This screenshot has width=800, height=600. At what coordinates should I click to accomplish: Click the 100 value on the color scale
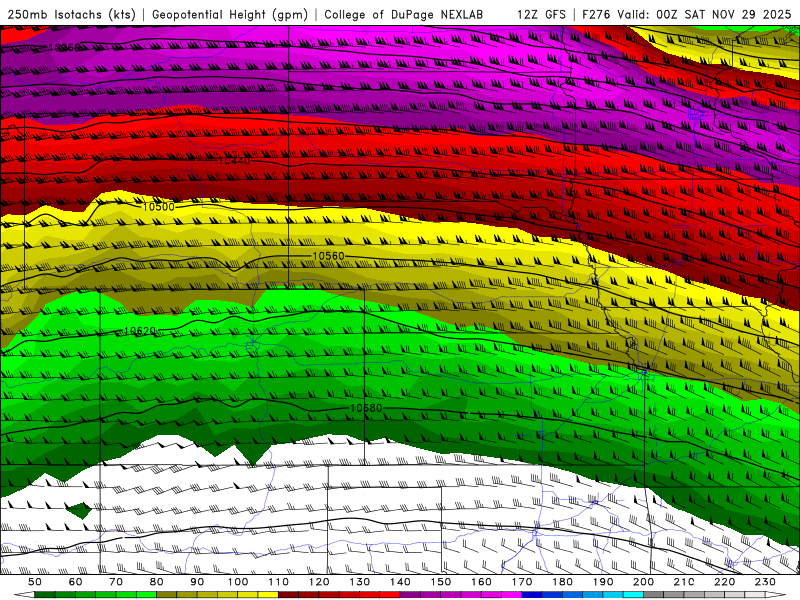(238, 582)
